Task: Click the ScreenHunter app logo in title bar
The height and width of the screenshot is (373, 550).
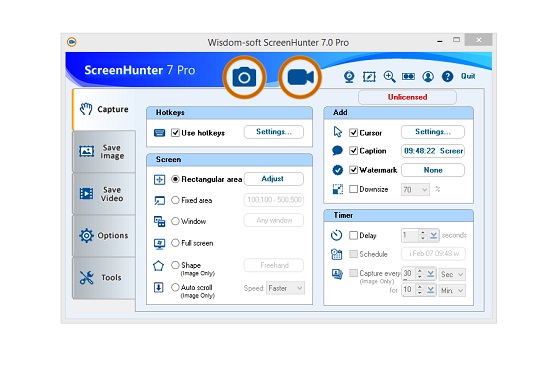Action: (72, 42)
